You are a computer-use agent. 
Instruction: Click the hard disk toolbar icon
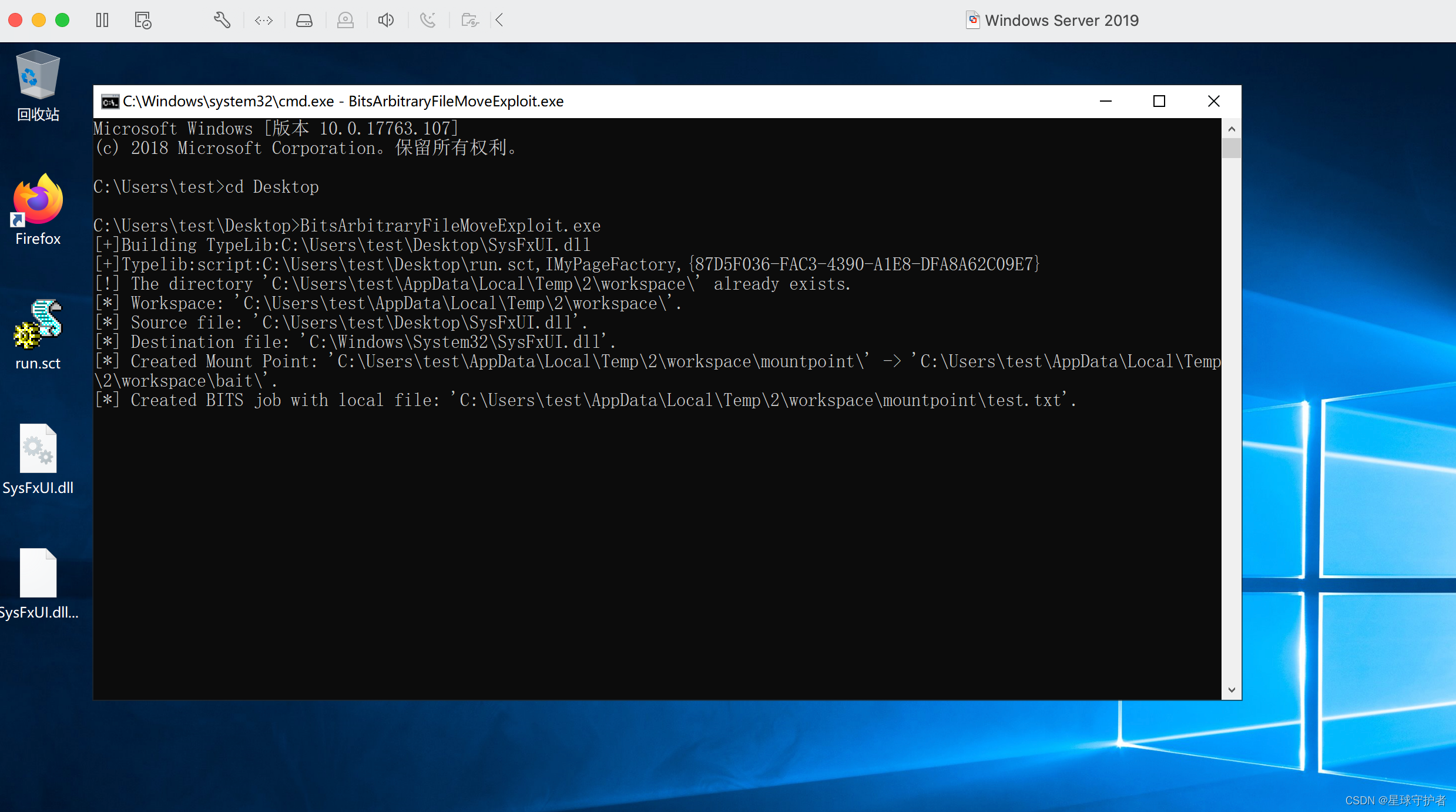[304, 20]
